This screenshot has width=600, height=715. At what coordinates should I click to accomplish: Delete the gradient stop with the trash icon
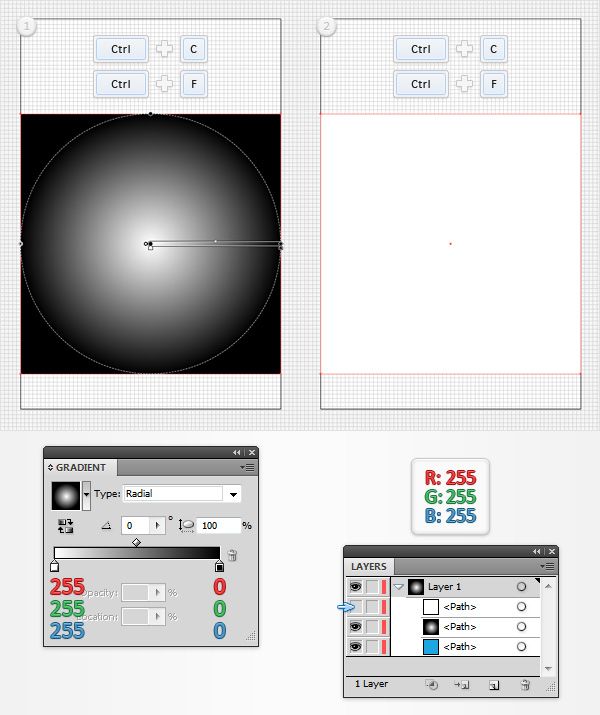[x=232, y=555]
